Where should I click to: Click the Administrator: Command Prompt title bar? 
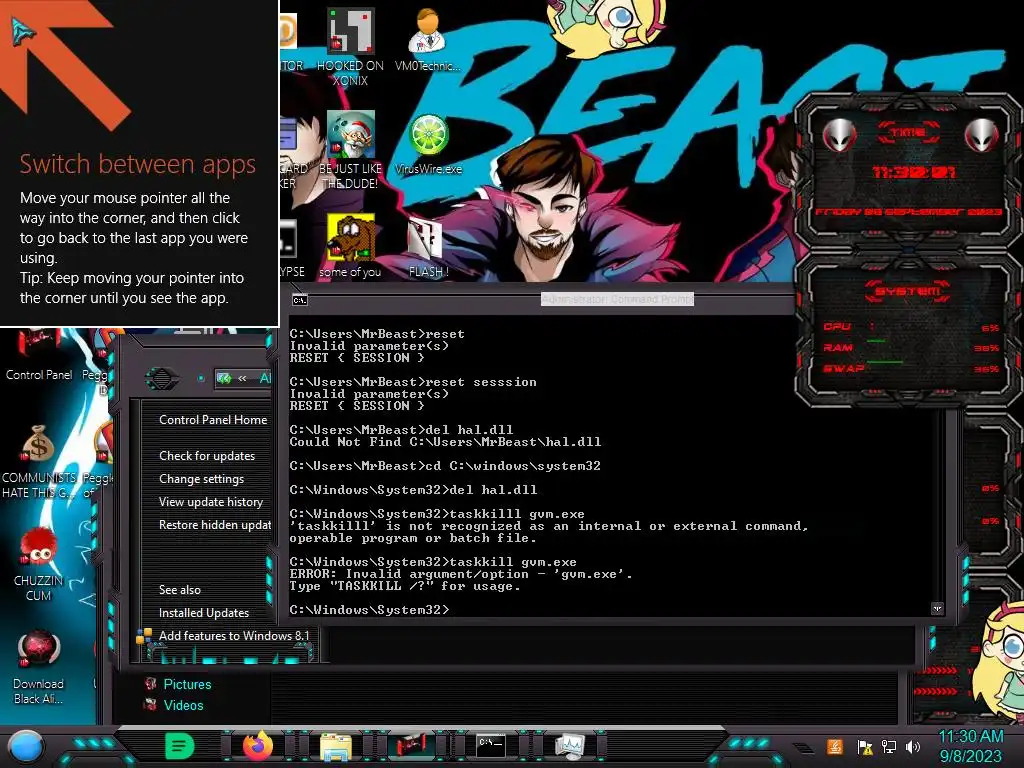coord(617,299)
